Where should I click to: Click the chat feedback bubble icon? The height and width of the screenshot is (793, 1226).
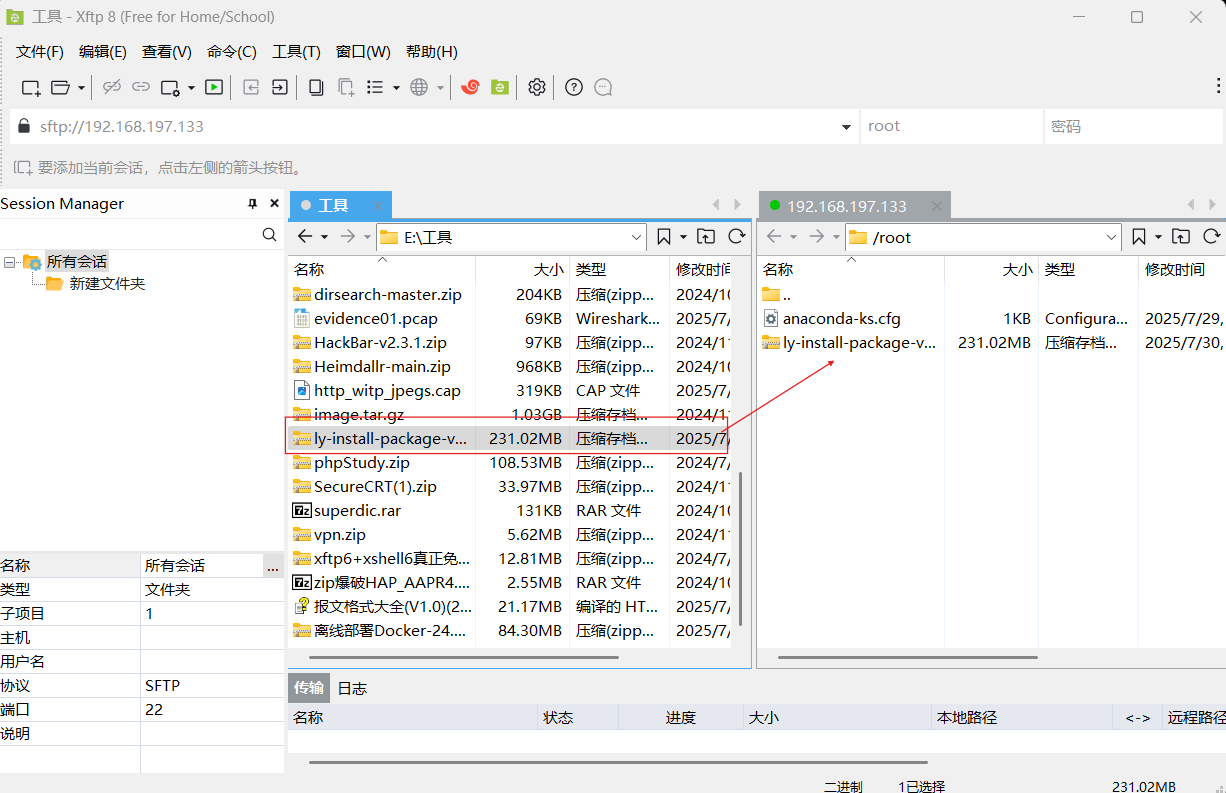pyautogui.click(x=603, y=88)
